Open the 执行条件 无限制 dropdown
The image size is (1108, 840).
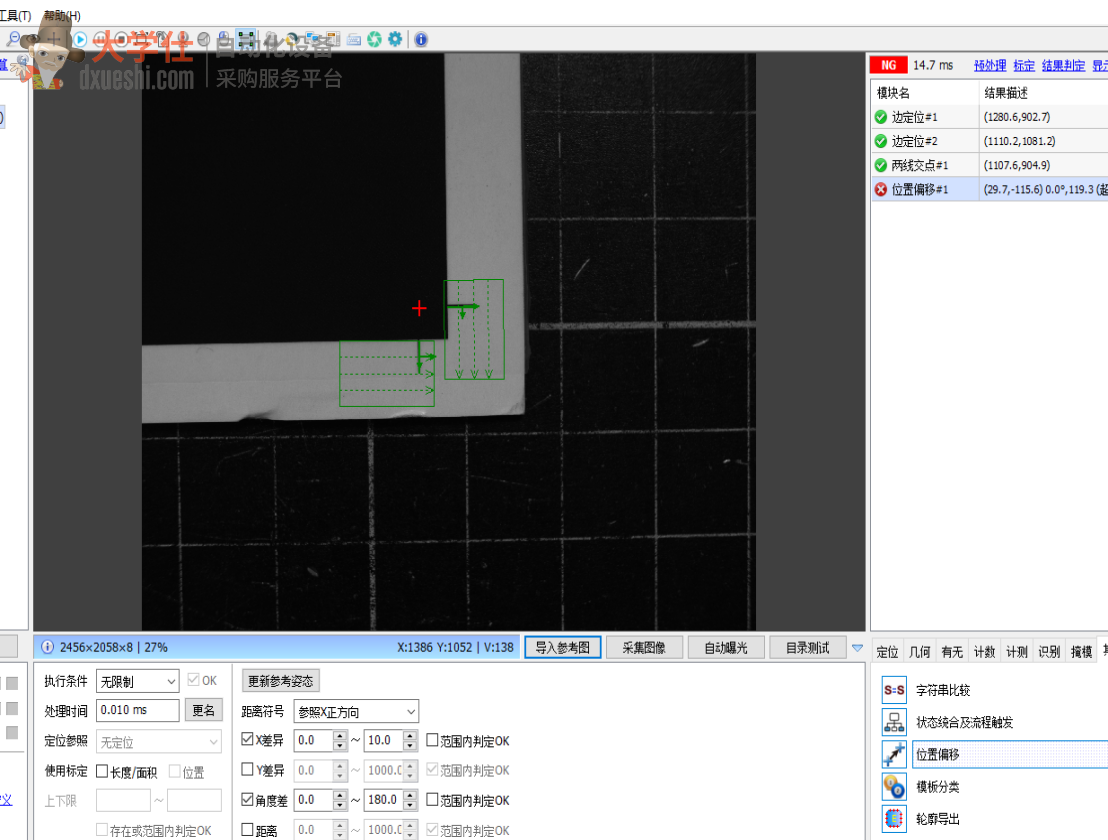138,681
